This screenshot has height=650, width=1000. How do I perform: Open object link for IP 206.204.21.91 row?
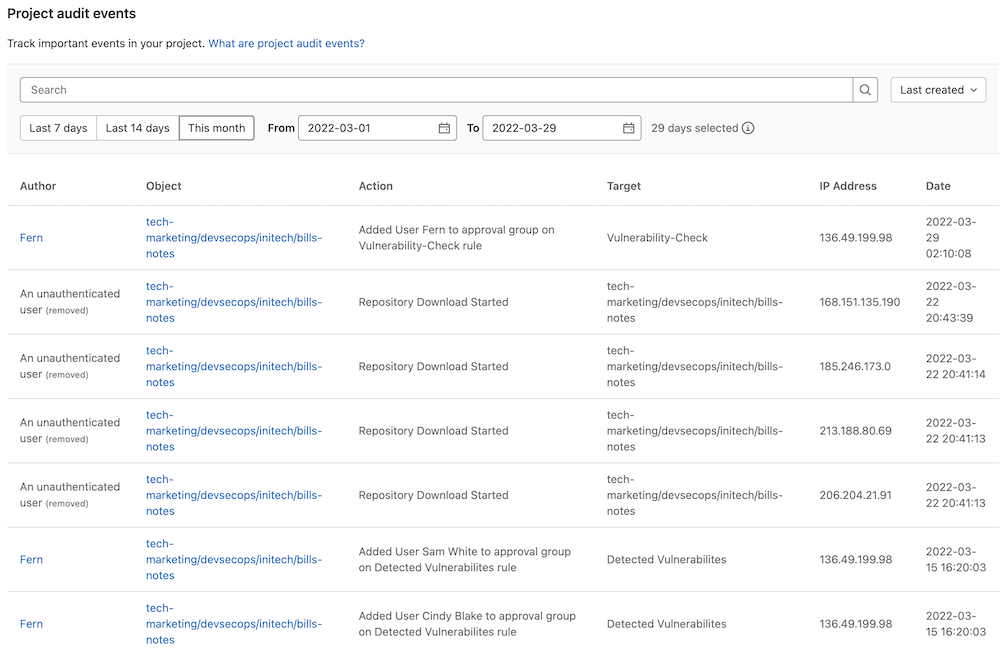point(233,495)
